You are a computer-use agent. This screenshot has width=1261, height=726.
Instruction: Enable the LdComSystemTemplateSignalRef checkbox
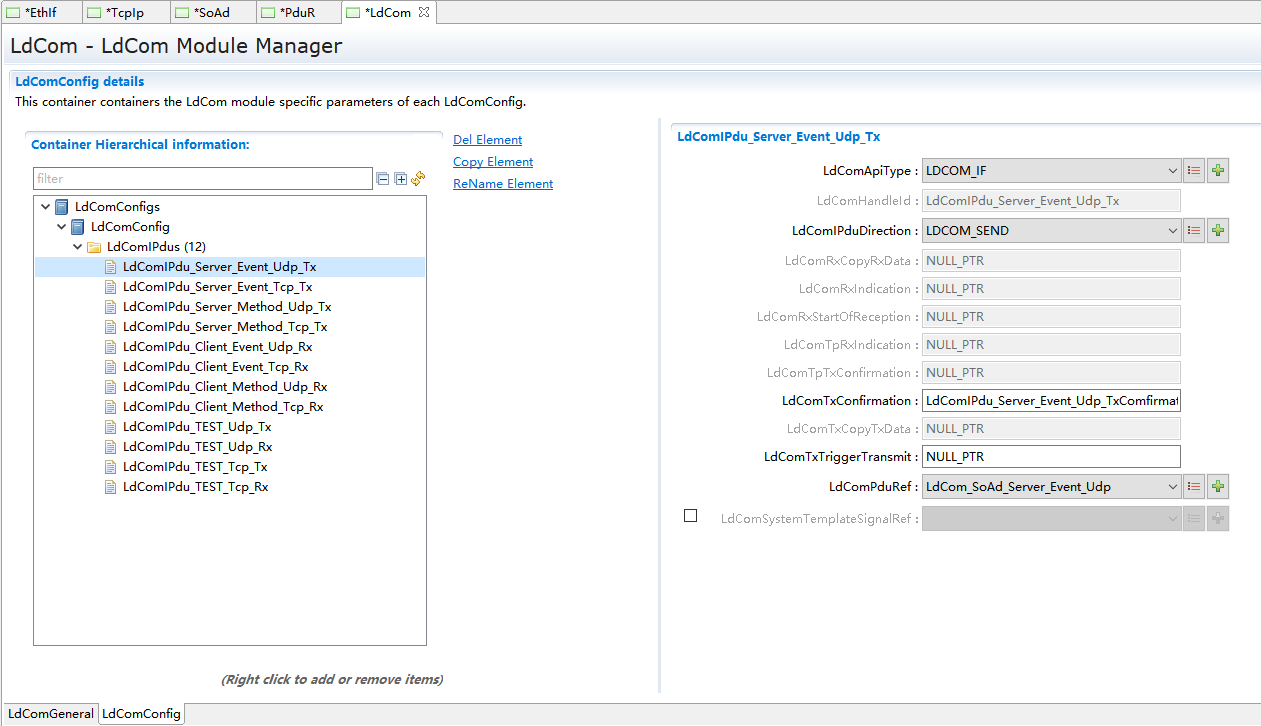690,516
